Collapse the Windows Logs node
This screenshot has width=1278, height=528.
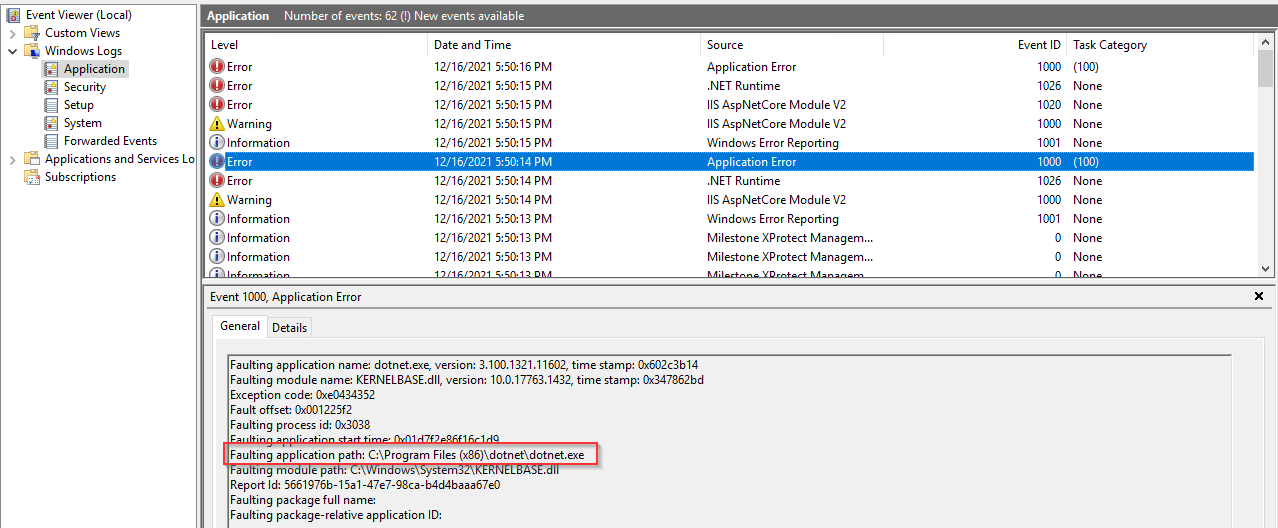click(13, 51)
